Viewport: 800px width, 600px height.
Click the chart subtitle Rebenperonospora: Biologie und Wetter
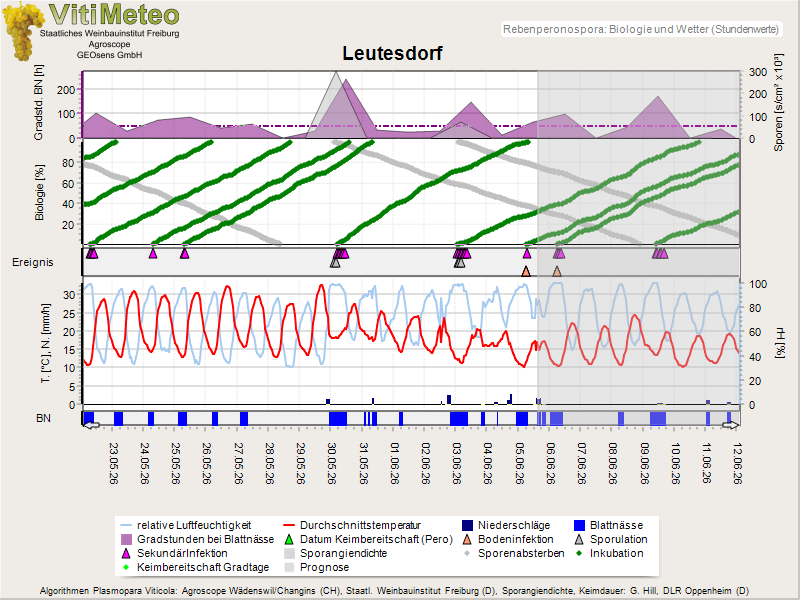click(x=641, y=29)
